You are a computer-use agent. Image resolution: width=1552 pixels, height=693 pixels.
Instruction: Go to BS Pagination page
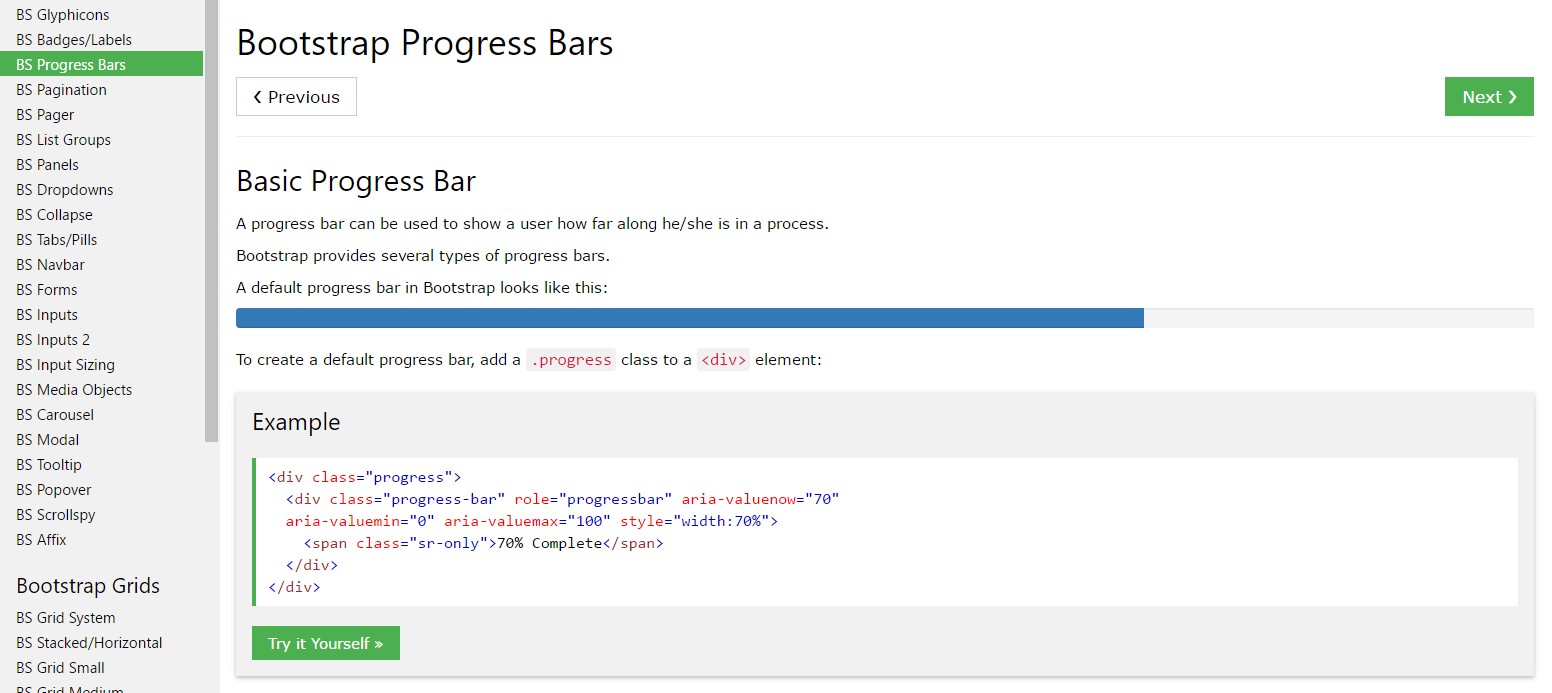pos(61,90)
